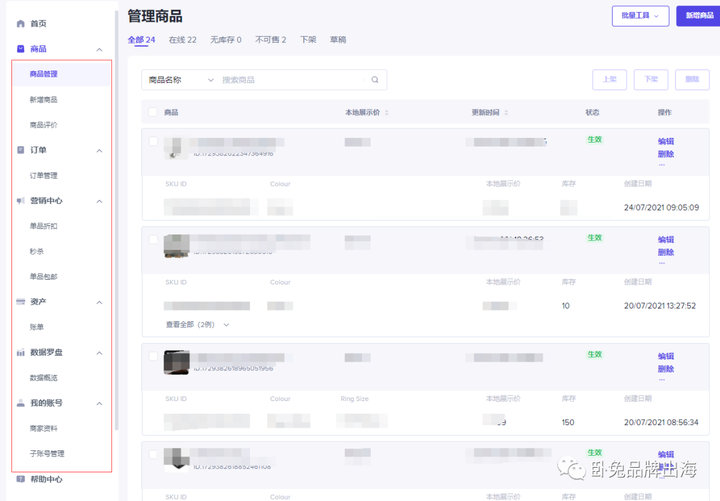
Task: Click the sidebar vertical scrollbar
Action: pyautogui.click(x=117, y=220)
